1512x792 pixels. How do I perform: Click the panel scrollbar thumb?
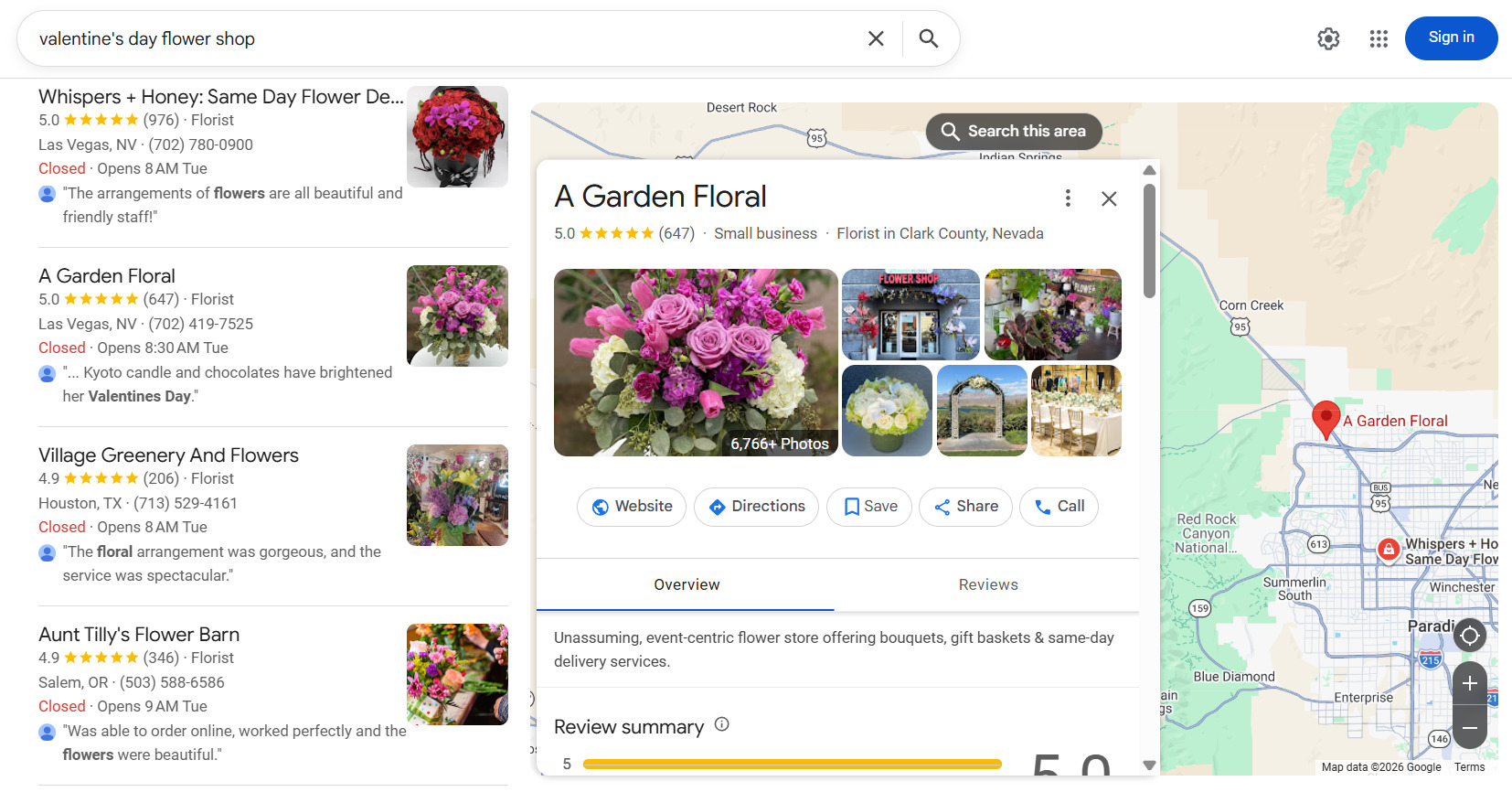point(1149,241)
